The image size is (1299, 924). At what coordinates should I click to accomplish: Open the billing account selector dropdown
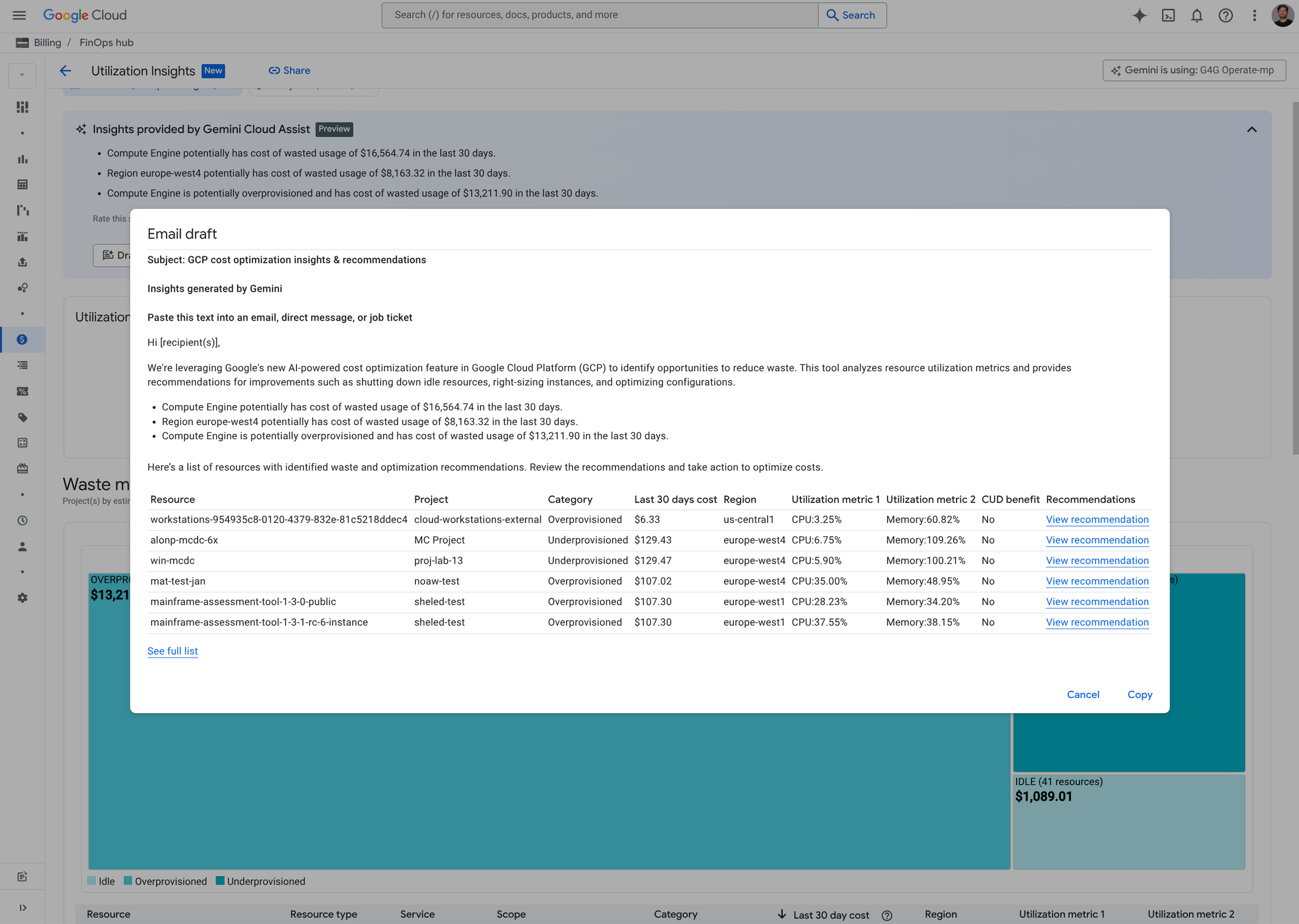(22, 75)
